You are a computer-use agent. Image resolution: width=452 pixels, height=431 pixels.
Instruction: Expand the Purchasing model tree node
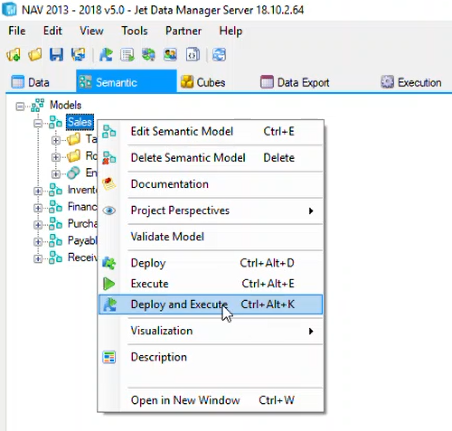click(38, 224)
